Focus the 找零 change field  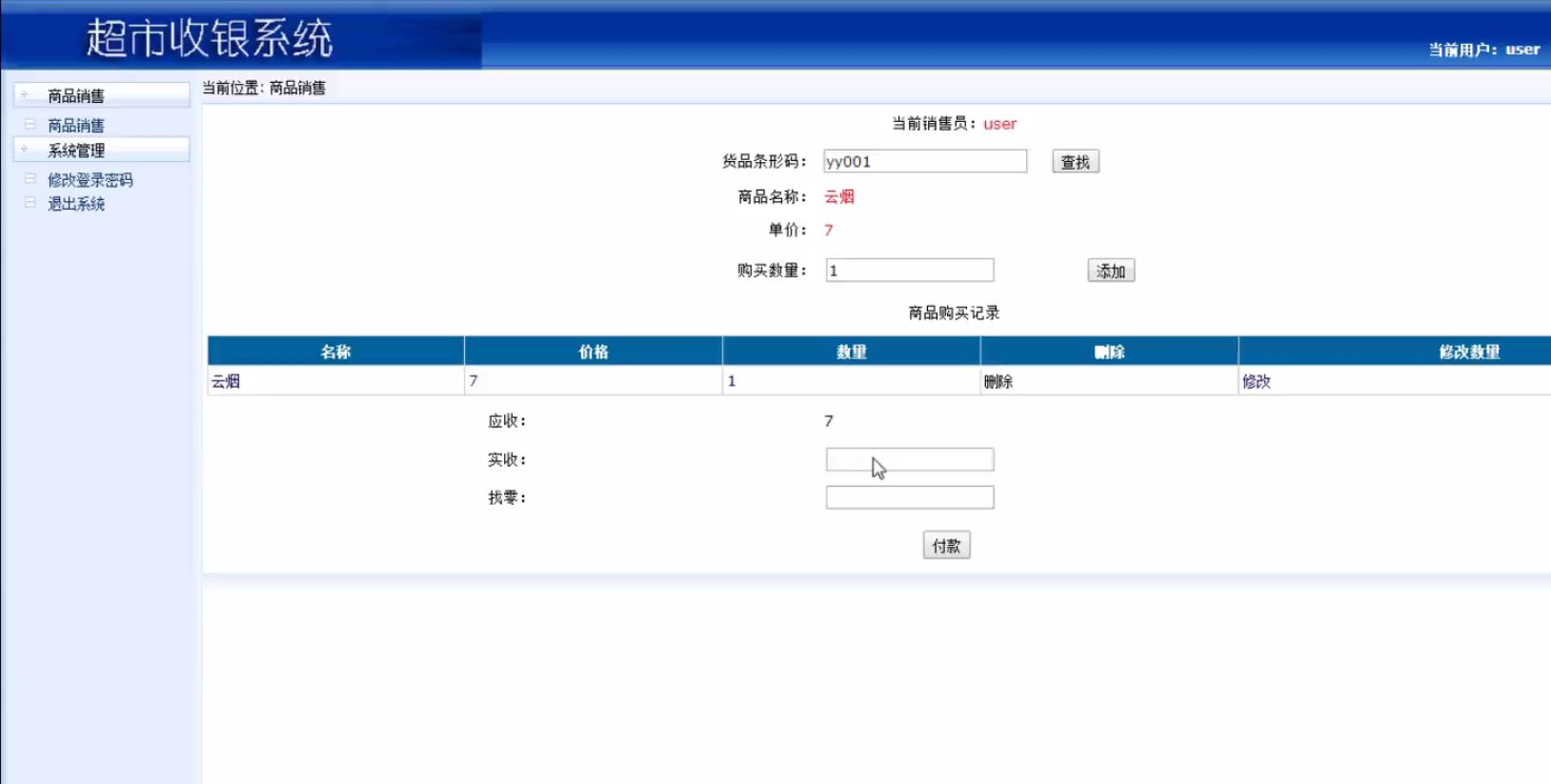[x=910, y=497]
